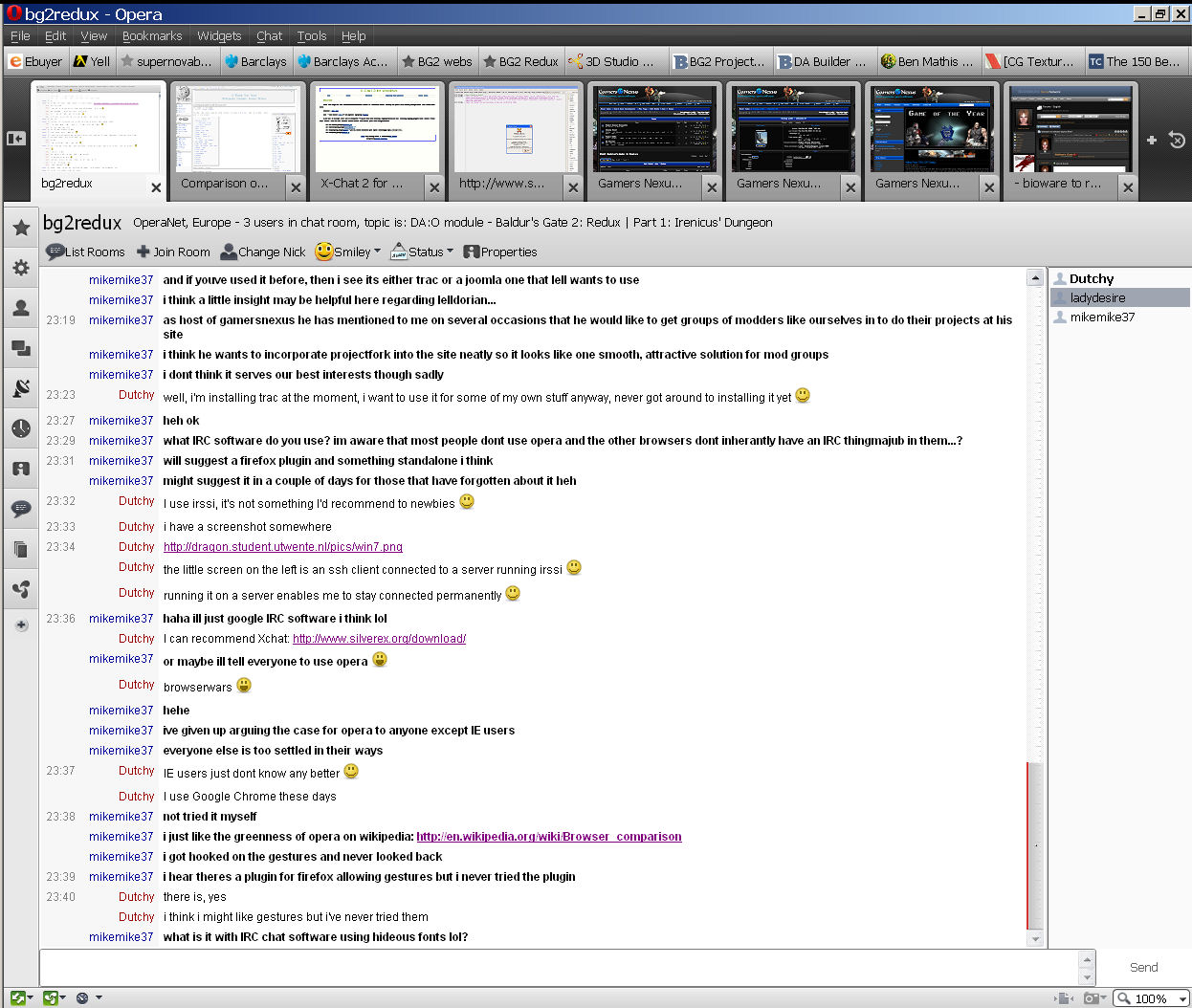The image size is (1192, 1008).
Task: Open the Bookmarks star panel in the sidebar
Action: pos(21,228)
